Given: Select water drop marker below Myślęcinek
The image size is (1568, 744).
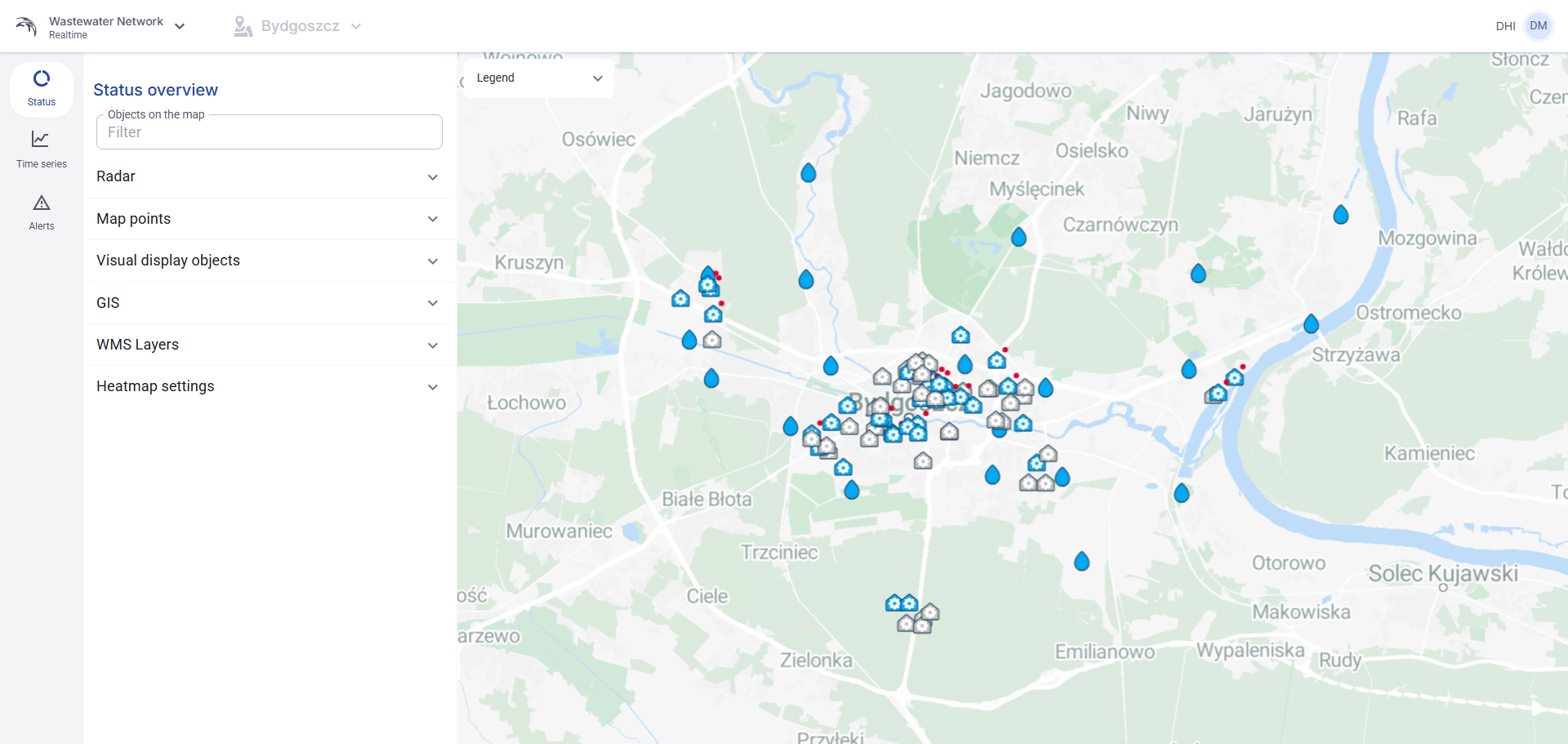Looking at the screenshot, I should click(x=1018, y=237).
